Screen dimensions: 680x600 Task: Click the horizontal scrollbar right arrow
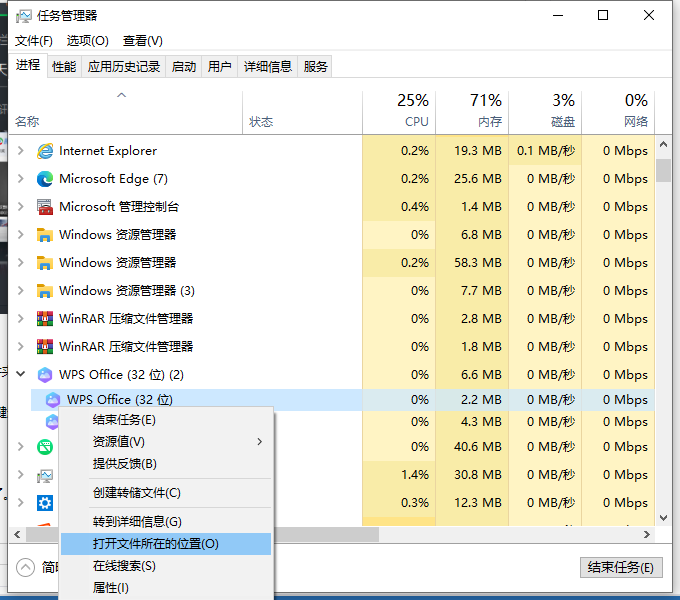pos(647,535)
